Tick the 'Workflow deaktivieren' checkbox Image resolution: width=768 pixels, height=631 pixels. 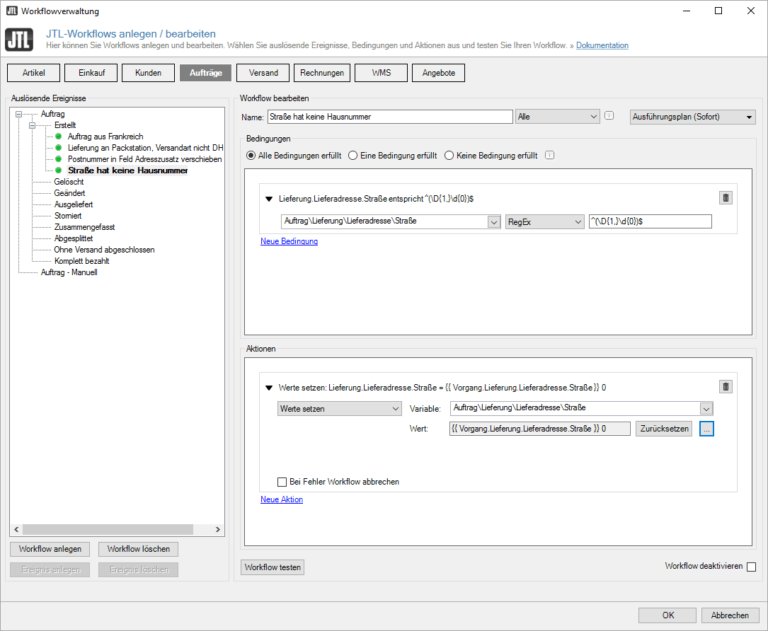pyautogui.click(x=751, y=567)
